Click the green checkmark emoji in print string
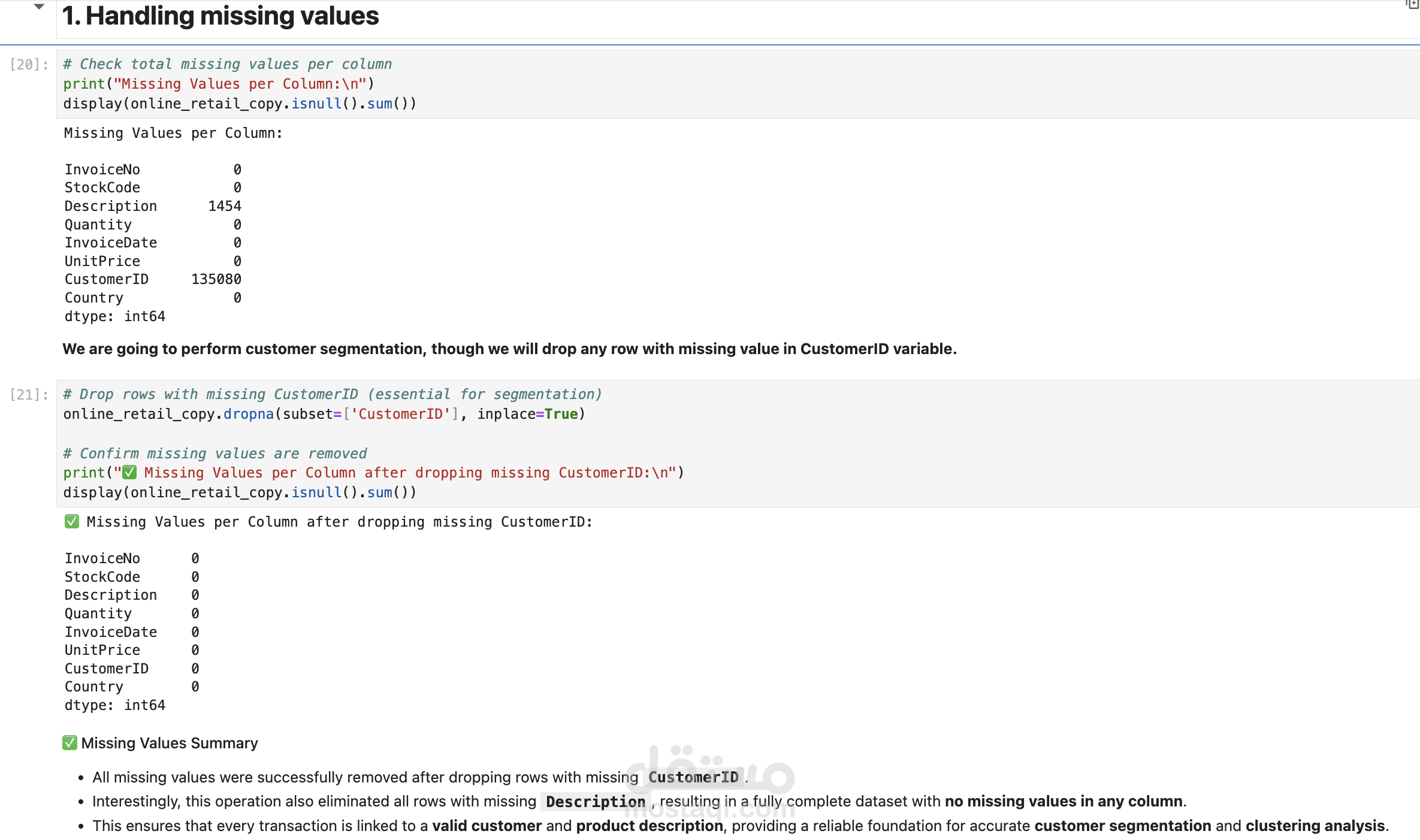The width and height of the screenshot is (1420, 840). 129,473
